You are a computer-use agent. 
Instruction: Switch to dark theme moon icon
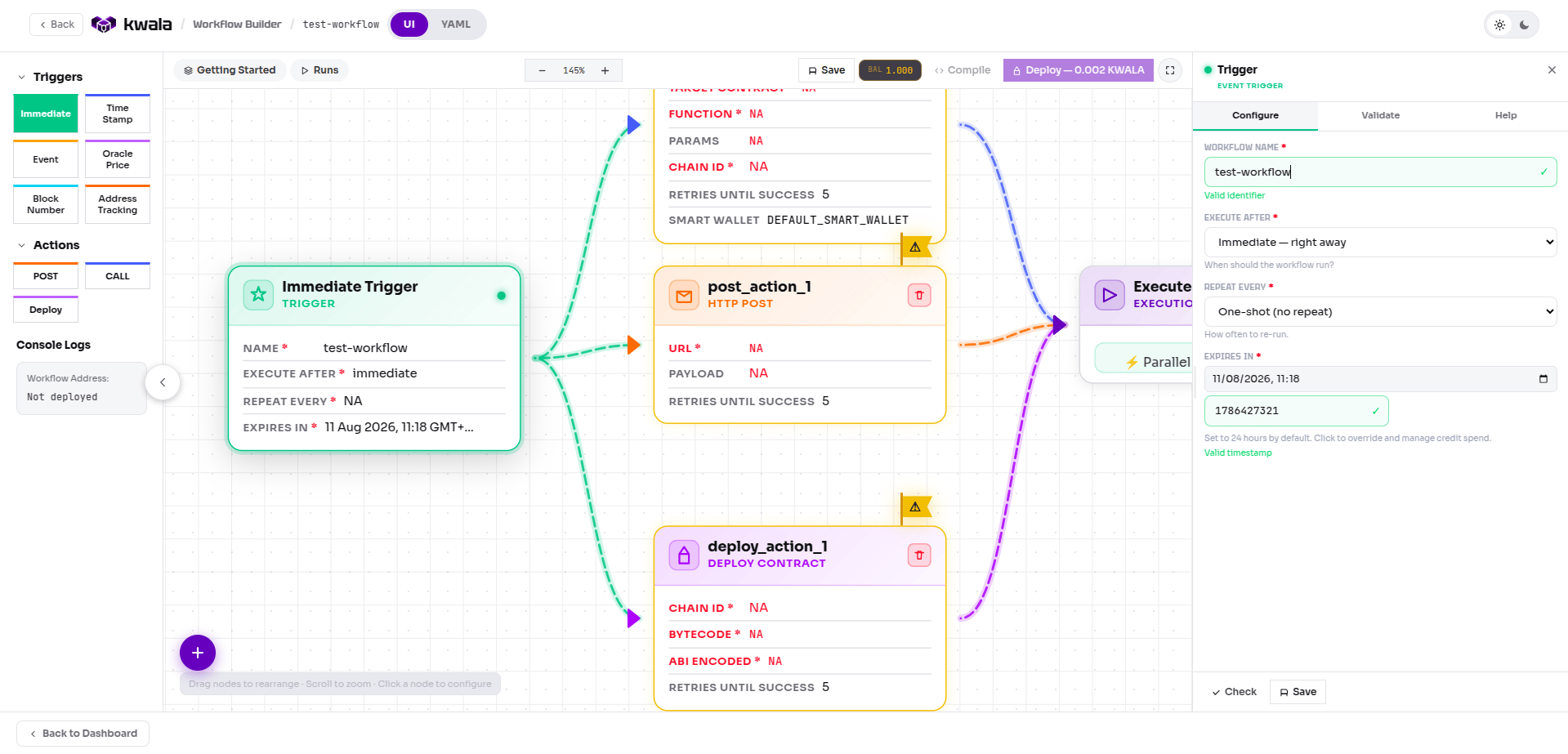(x=1524, y=25)
